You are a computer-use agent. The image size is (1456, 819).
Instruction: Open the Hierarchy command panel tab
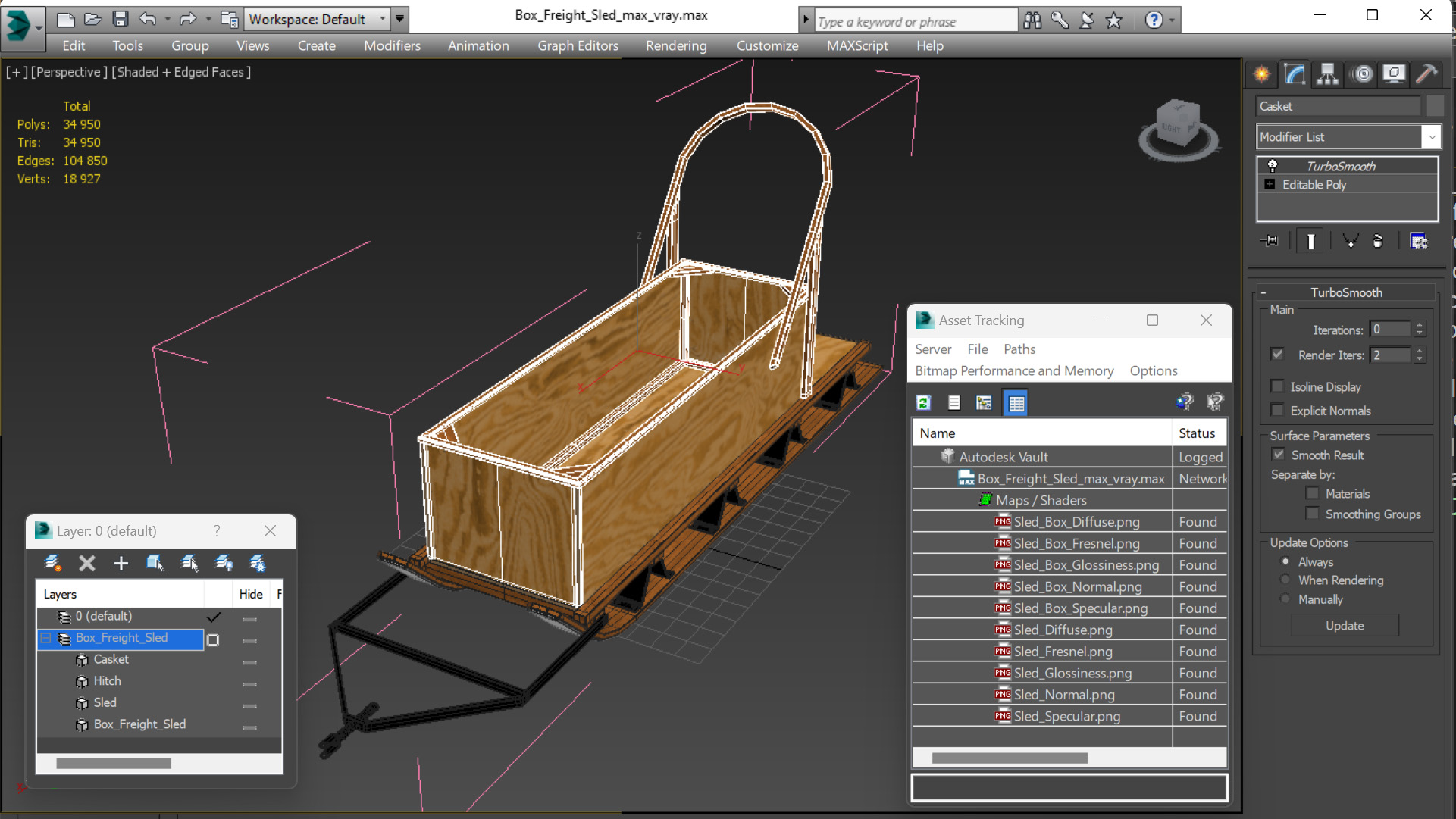(1327, 74)
